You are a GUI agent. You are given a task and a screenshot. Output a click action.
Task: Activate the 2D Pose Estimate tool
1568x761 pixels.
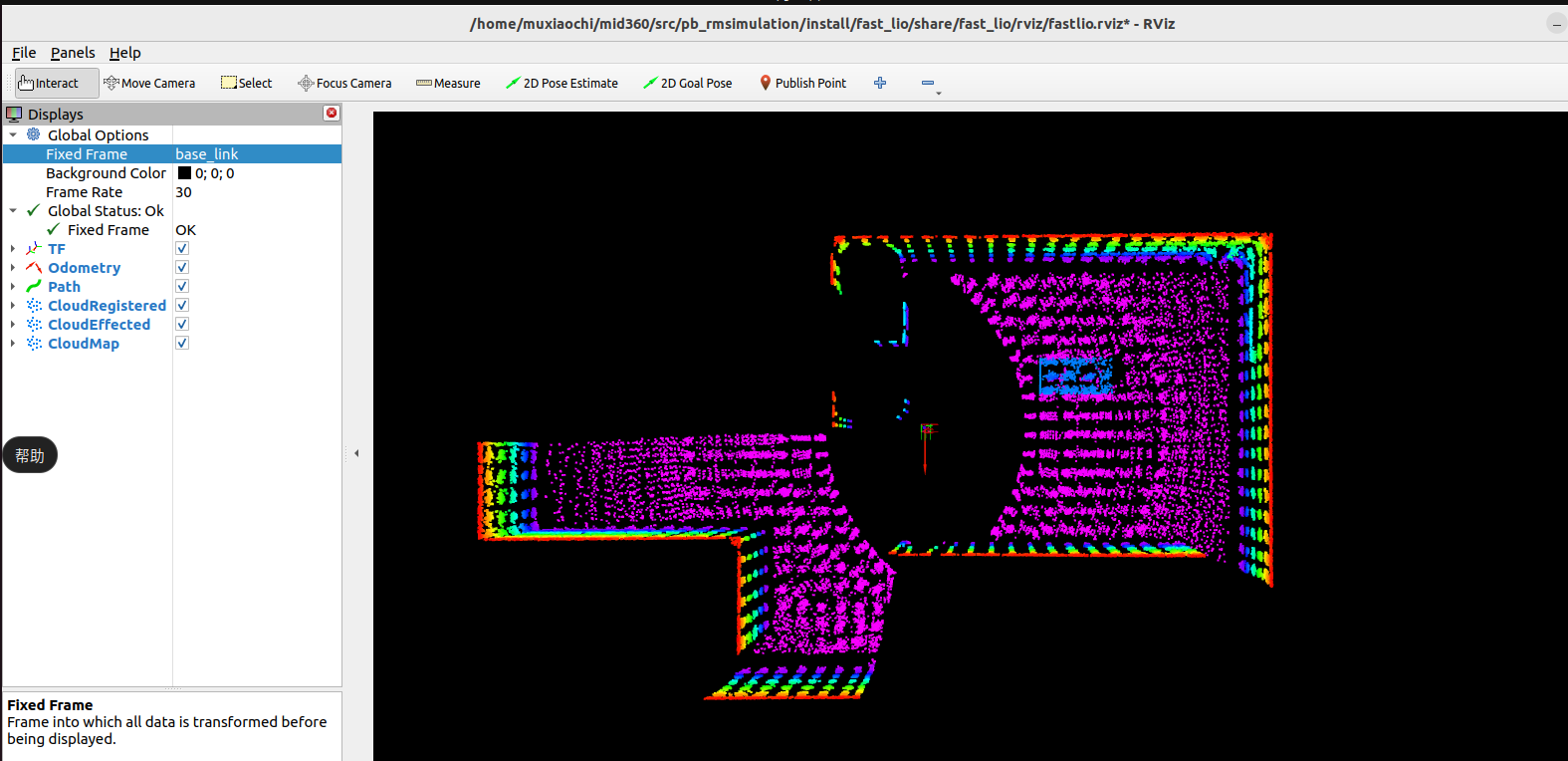561,84
